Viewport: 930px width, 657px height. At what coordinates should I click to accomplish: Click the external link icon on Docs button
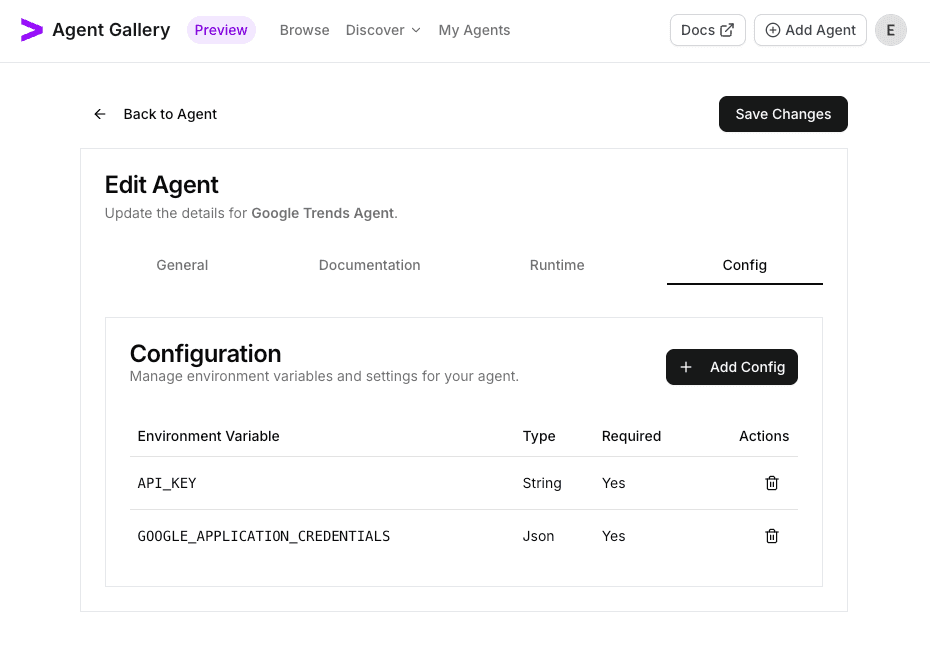[x=727, y=30]
